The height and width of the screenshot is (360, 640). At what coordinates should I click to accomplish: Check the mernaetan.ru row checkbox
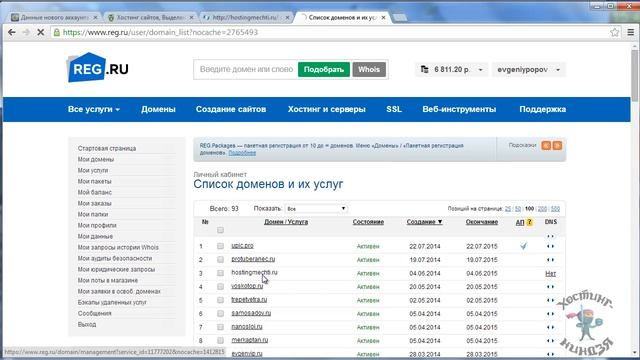[x=220, y=340]
